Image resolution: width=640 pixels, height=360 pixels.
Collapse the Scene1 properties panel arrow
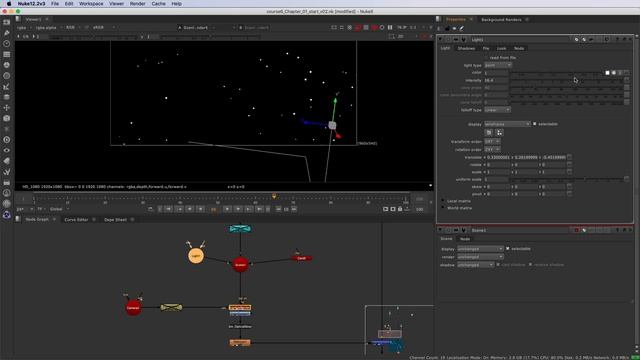click(x=440, y=230)
